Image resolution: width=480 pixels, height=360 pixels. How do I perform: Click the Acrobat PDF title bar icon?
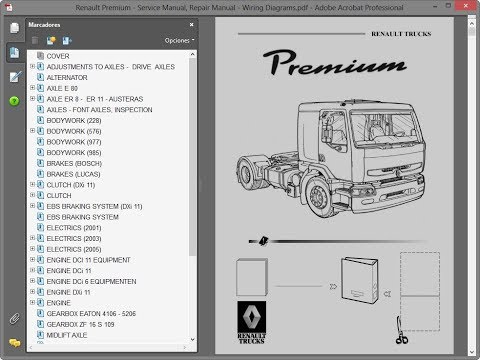click(x=8, y=7)
